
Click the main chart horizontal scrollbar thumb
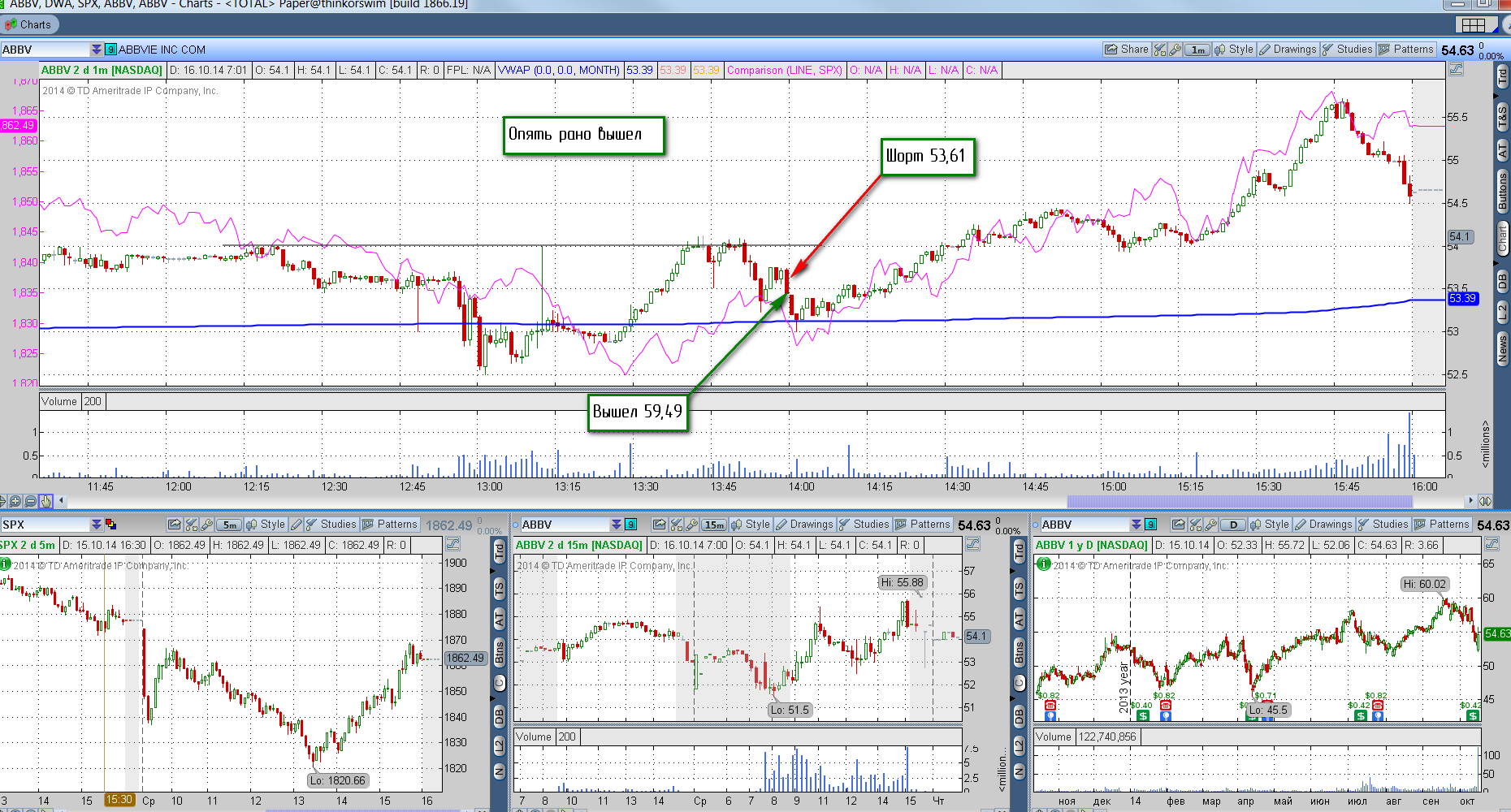coord(1239,501)
